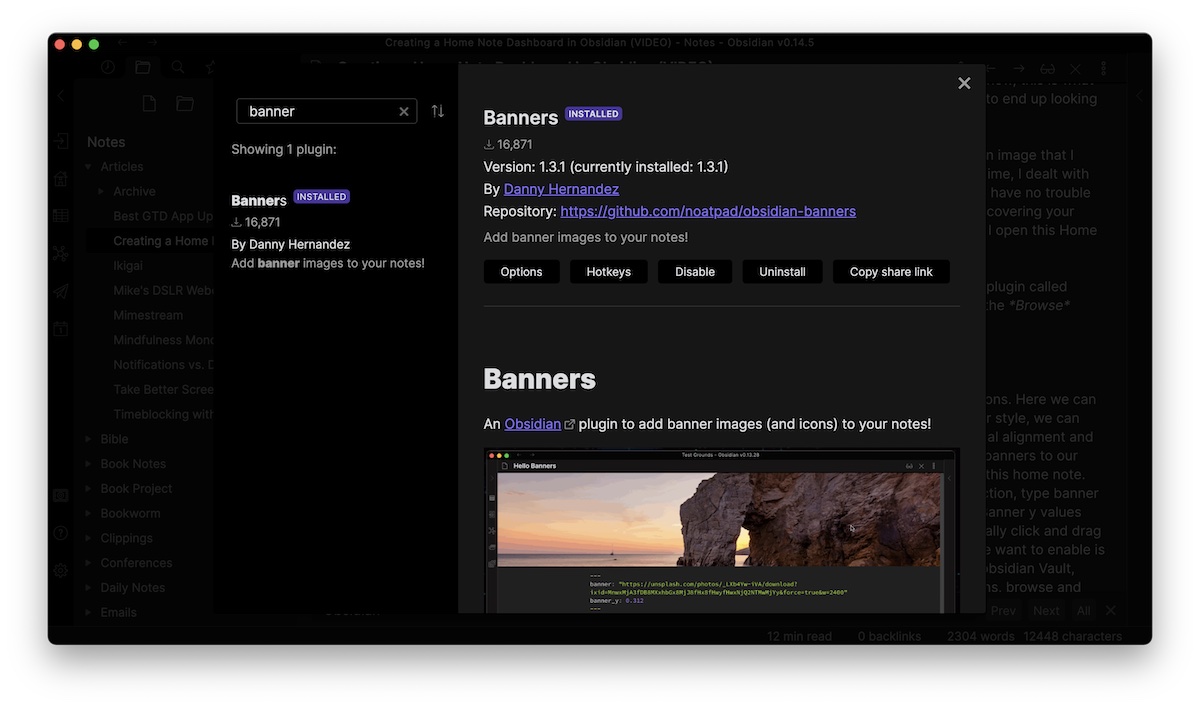Expand the Archive folder
1200x708 pixels.
(x=101, y=191)
